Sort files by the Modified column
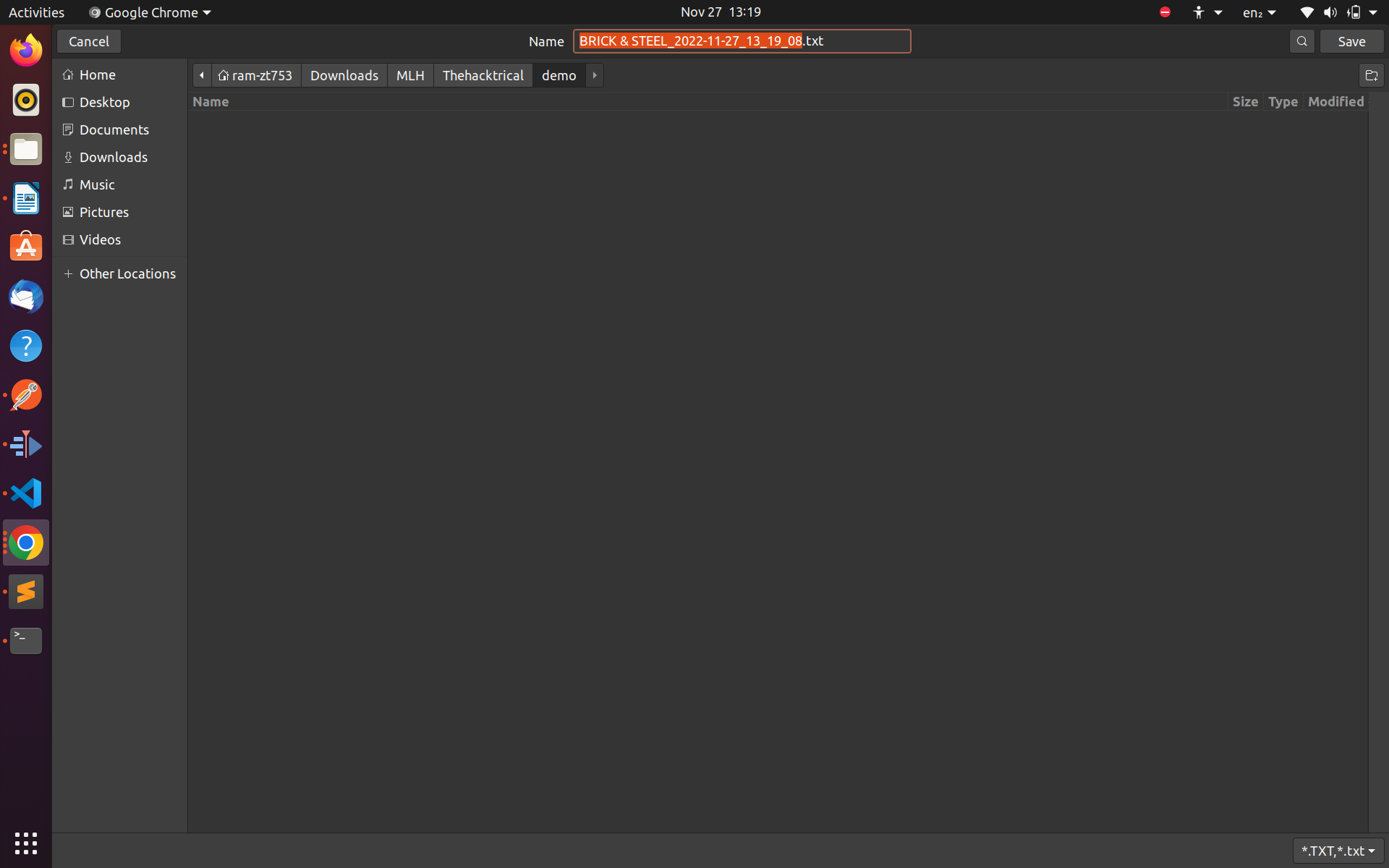The image size is (1389, 868). 1335,101
